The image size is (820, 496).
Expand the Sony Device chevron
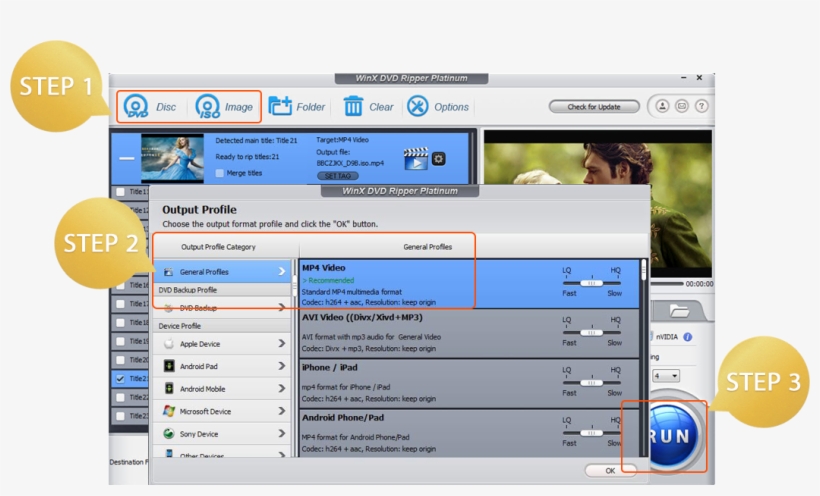tap(282, 434)
